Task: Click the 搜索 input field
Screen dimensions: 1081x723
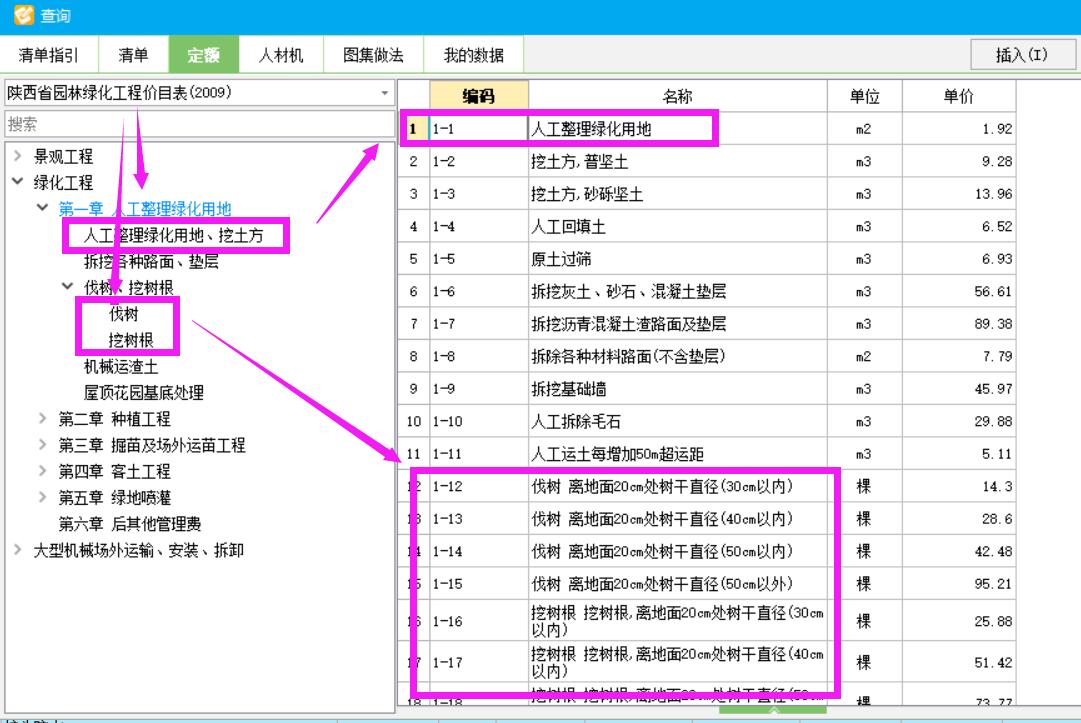Action: [x=199, y=125]
